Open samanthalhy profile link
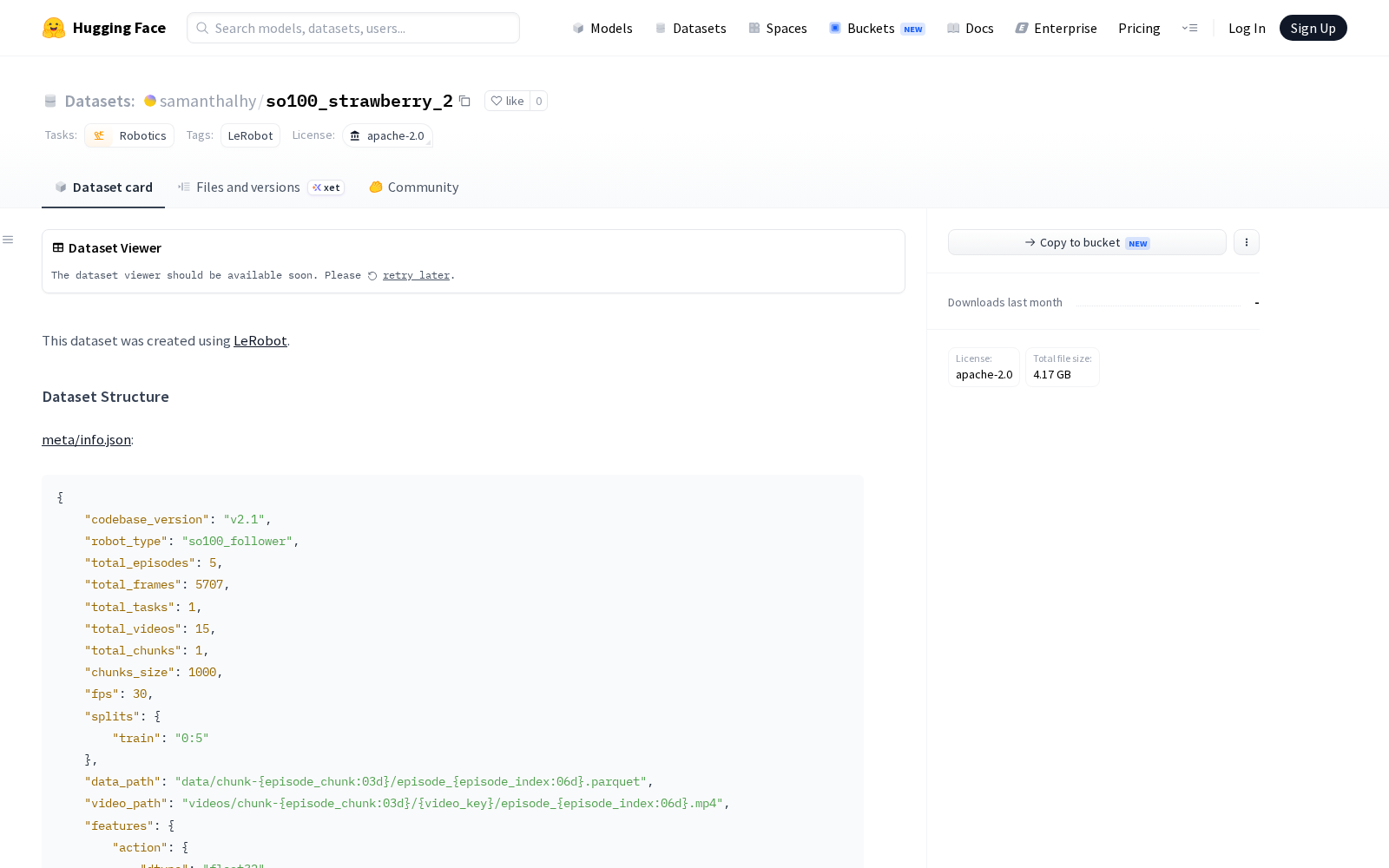 207,101
